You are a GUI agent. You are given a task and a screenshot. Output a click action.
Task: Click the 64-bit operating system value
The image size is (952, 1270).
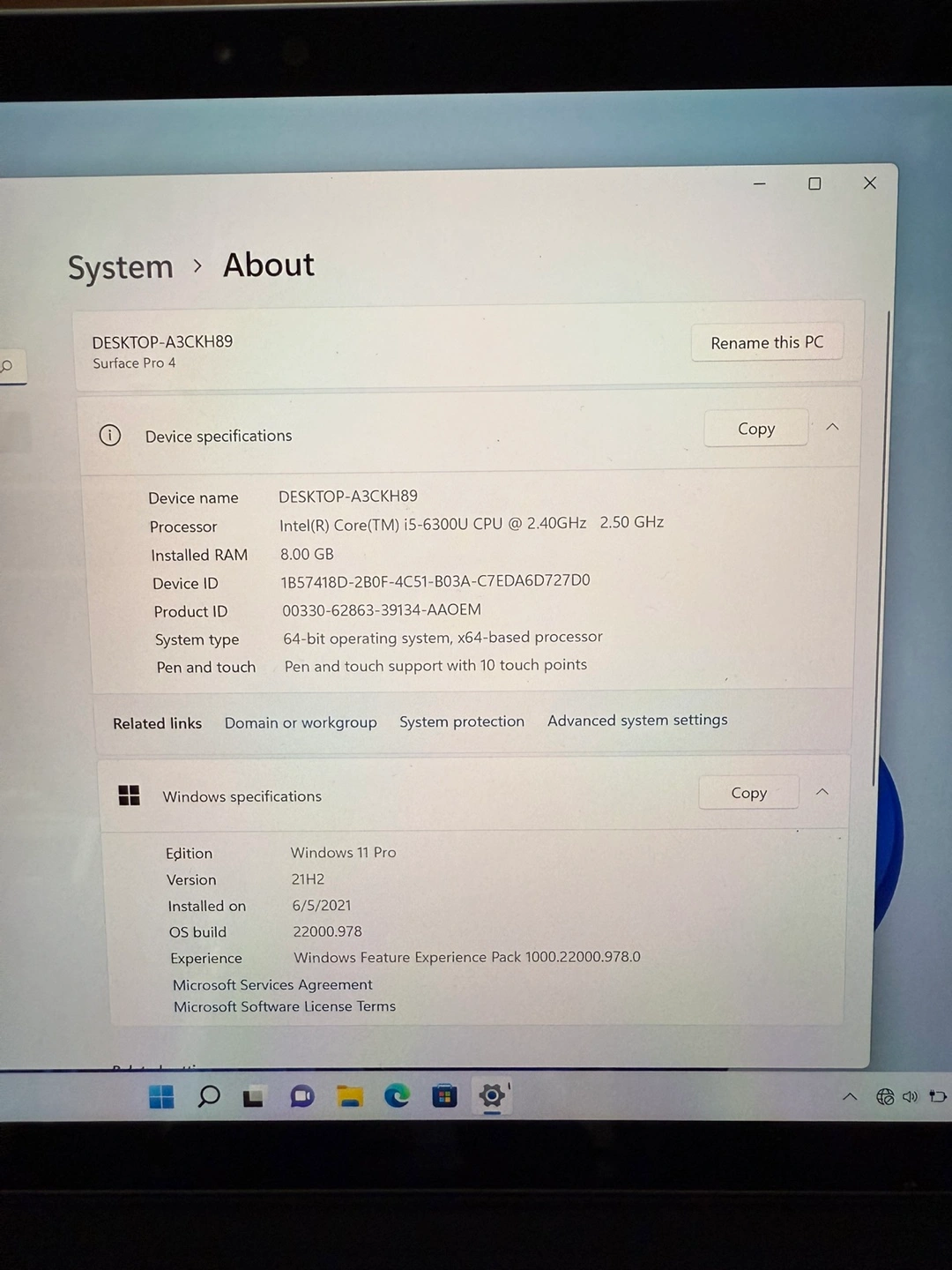(443, 637)
